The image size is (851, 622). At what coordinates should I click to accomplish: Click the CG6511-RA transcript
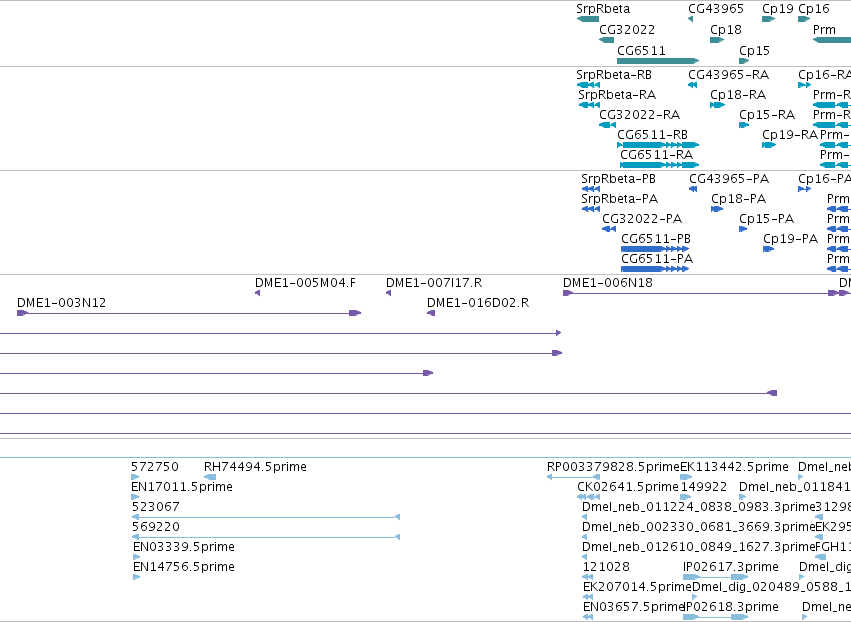[659, 165]
